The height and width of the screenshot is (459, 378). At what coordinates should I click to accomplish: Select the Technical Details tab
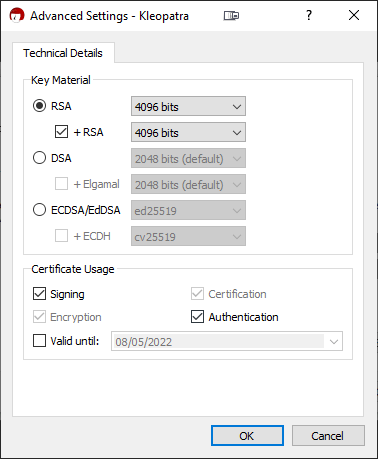click(63, 53)
